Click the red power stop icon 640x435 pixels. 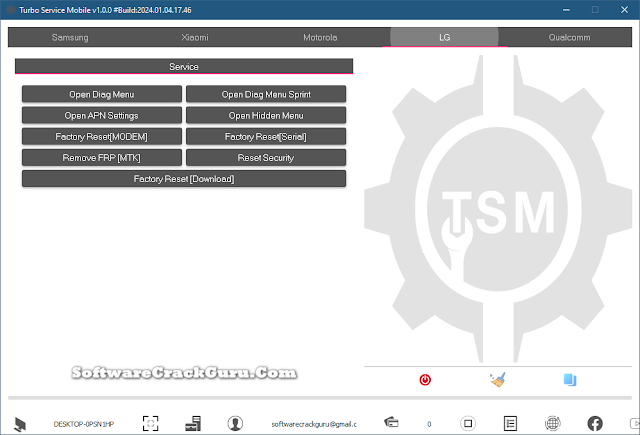click(x=425, y=380)
